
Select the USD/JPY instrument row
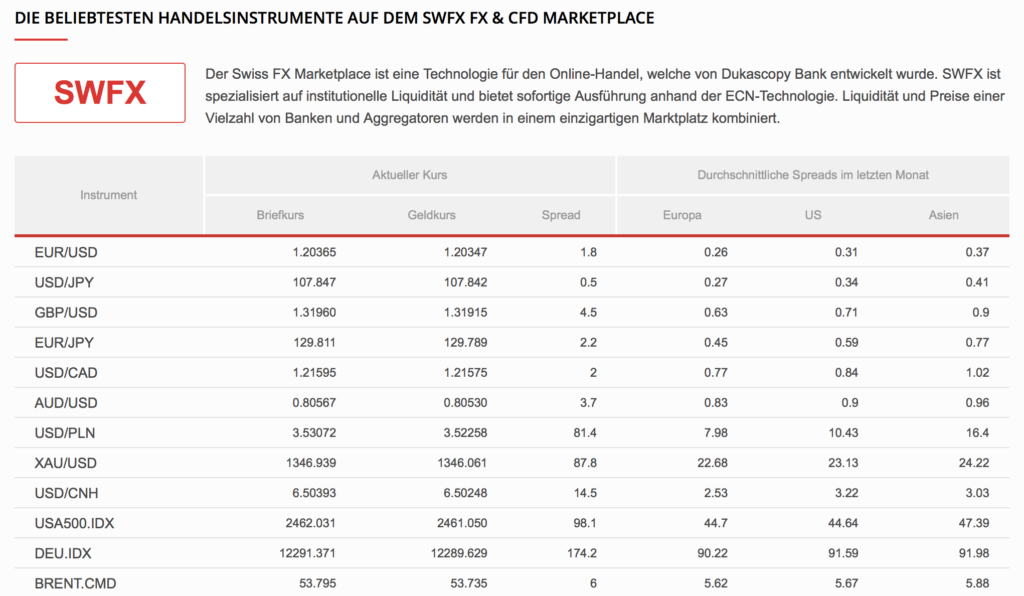[512, 282]
